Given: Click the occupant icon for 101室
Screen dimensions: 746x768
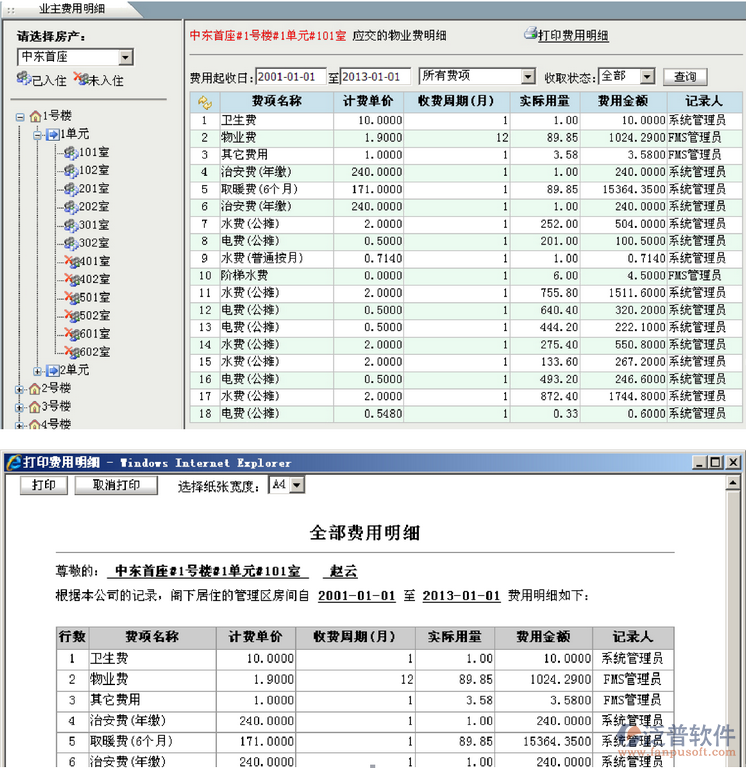Looking at the screenshot, I should point(71,153).
